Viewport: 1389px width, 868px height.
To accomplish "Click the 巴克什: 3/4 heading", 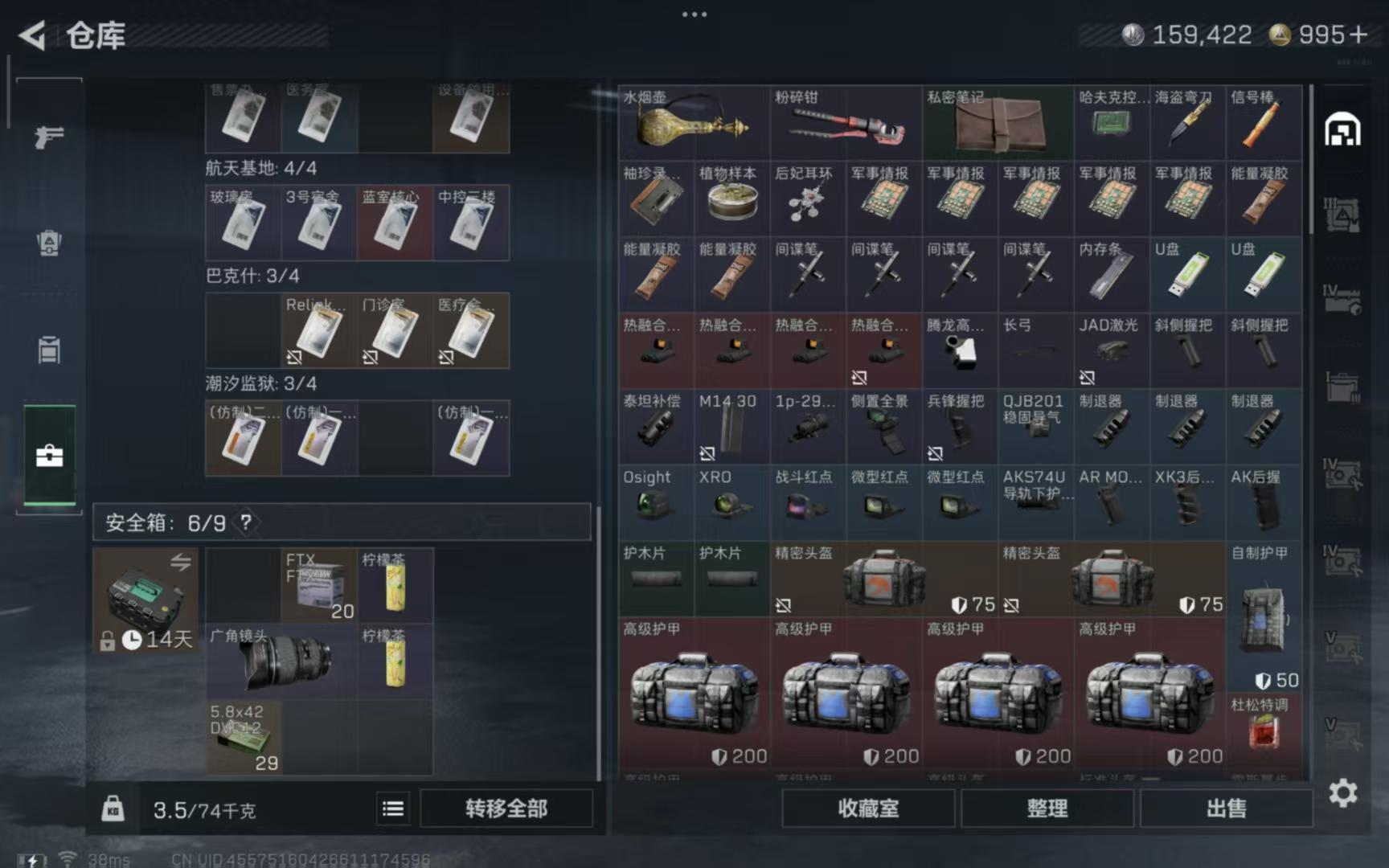I will [252, 276].
